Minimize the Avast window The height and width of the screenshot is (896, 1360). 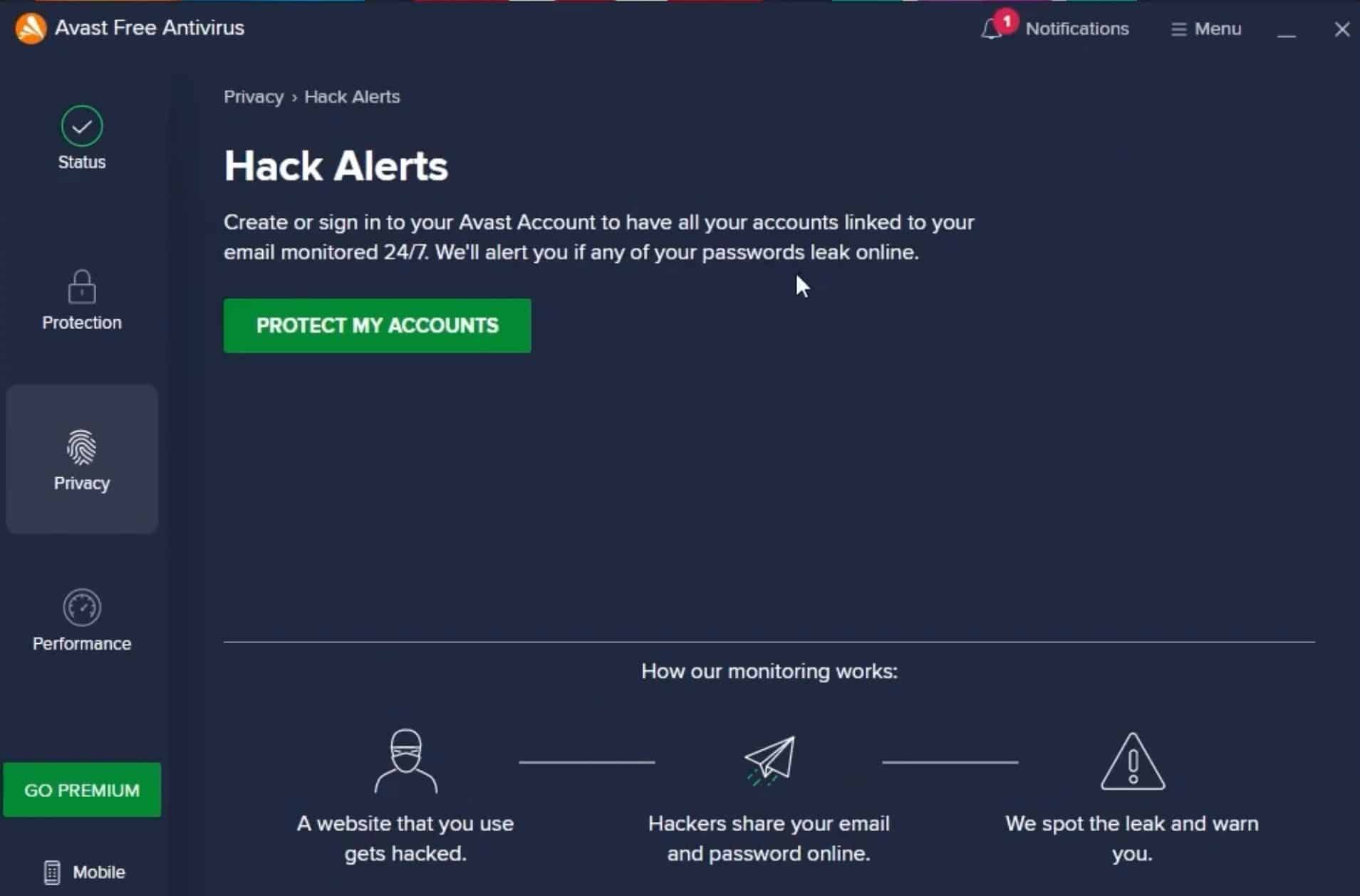pos(1286,30)
